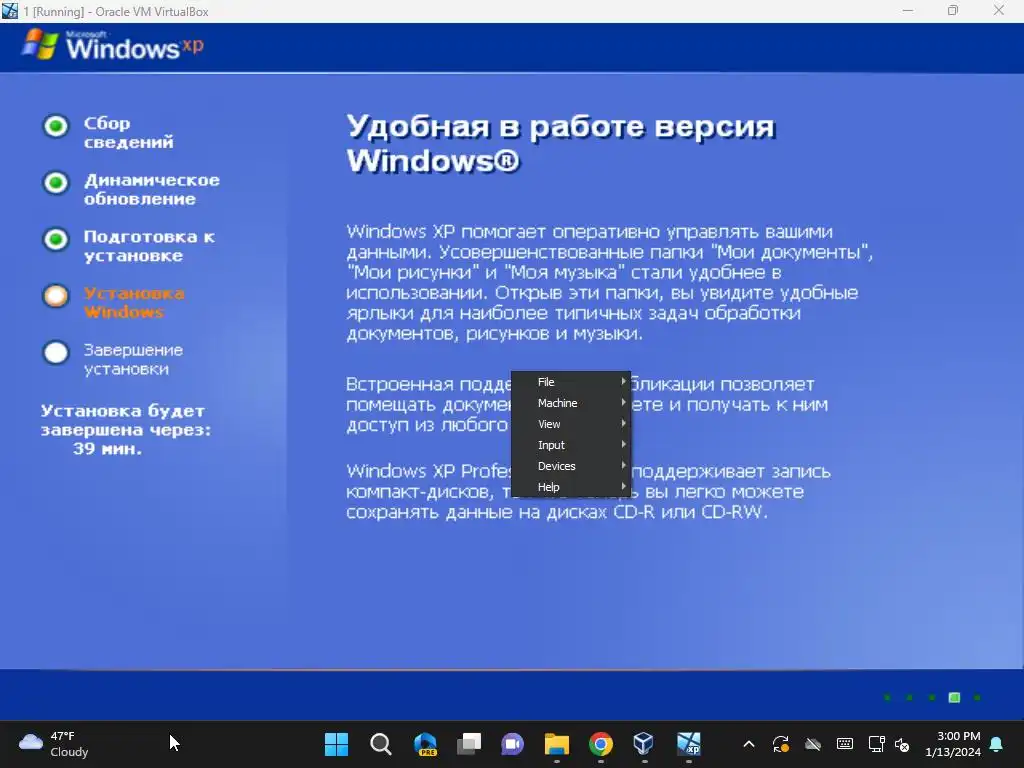This screenshot has width=1024, height=768.
Task: Click the Динамическое обновление step indicator
Action: click(56, 183)
